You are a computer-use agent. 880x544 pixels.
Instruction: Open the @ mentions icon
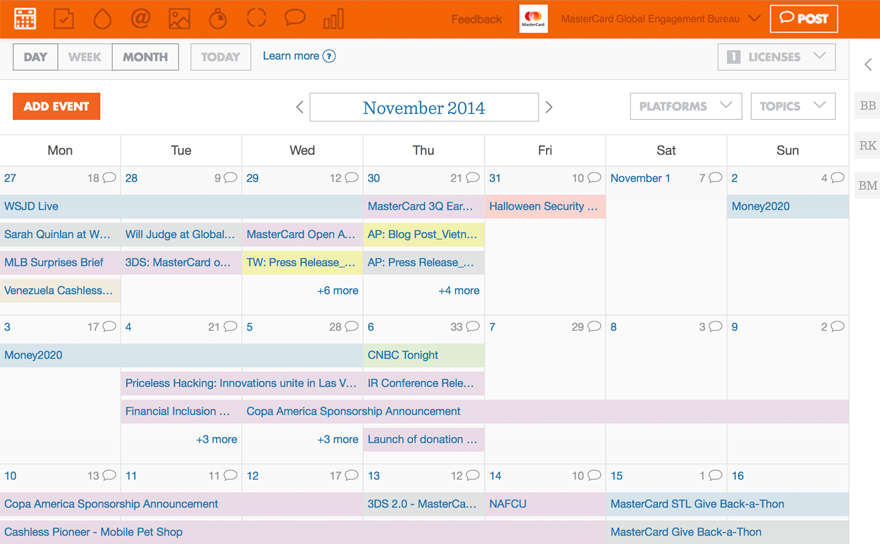140,19
